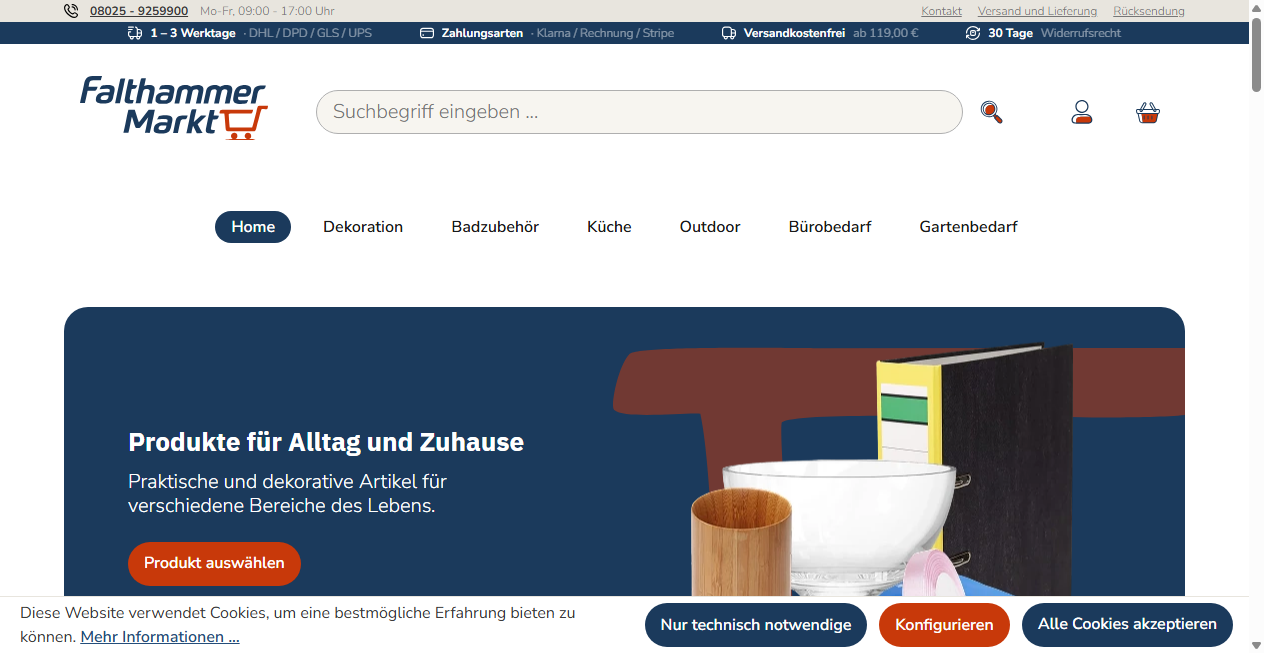Screen dimensions: 1264x653
Task: Click the Konfigurieren cookie button
Action: click(x=944, y=625)
